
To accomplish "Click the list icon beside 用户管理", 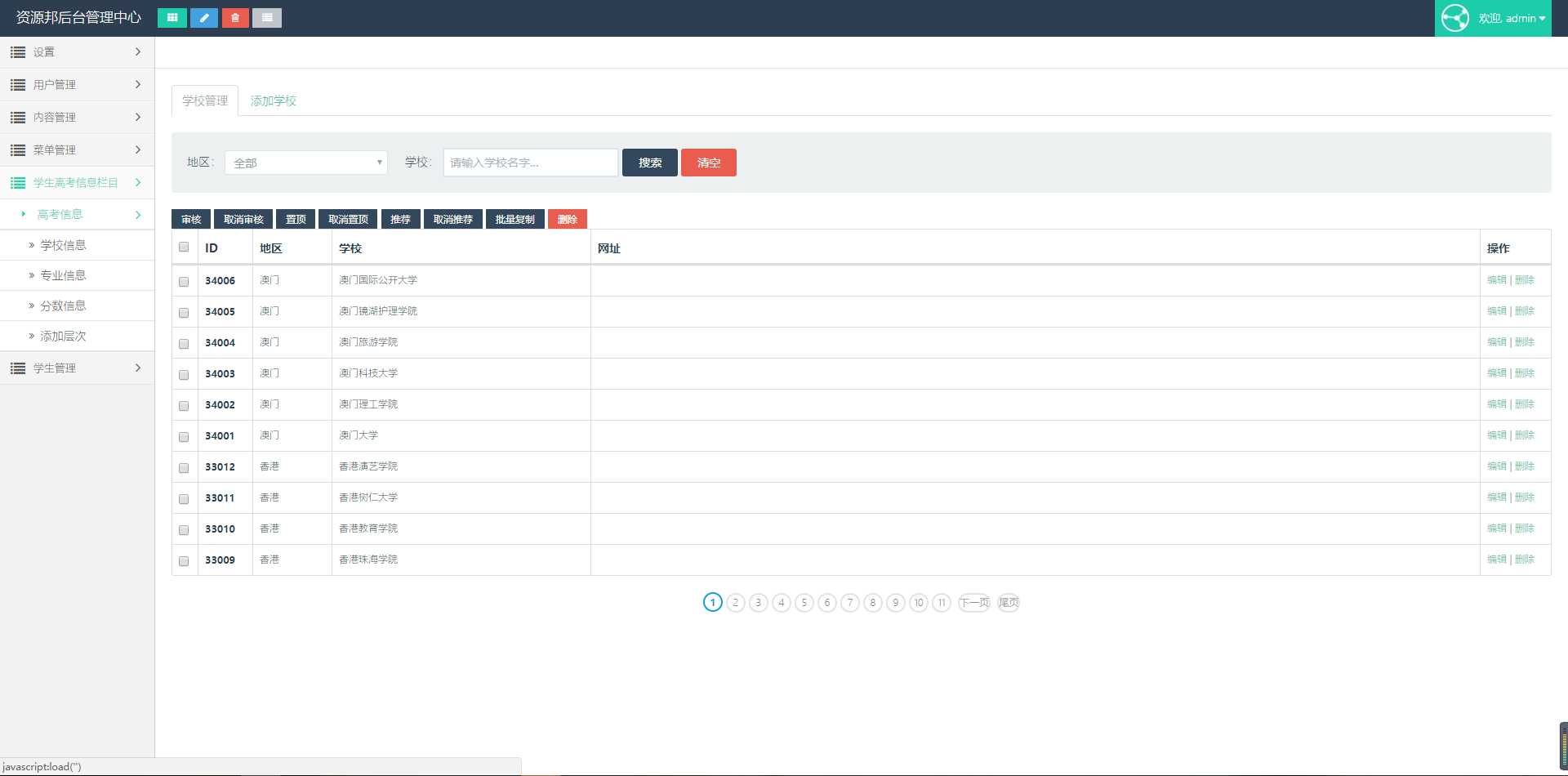I will (18, 85).
